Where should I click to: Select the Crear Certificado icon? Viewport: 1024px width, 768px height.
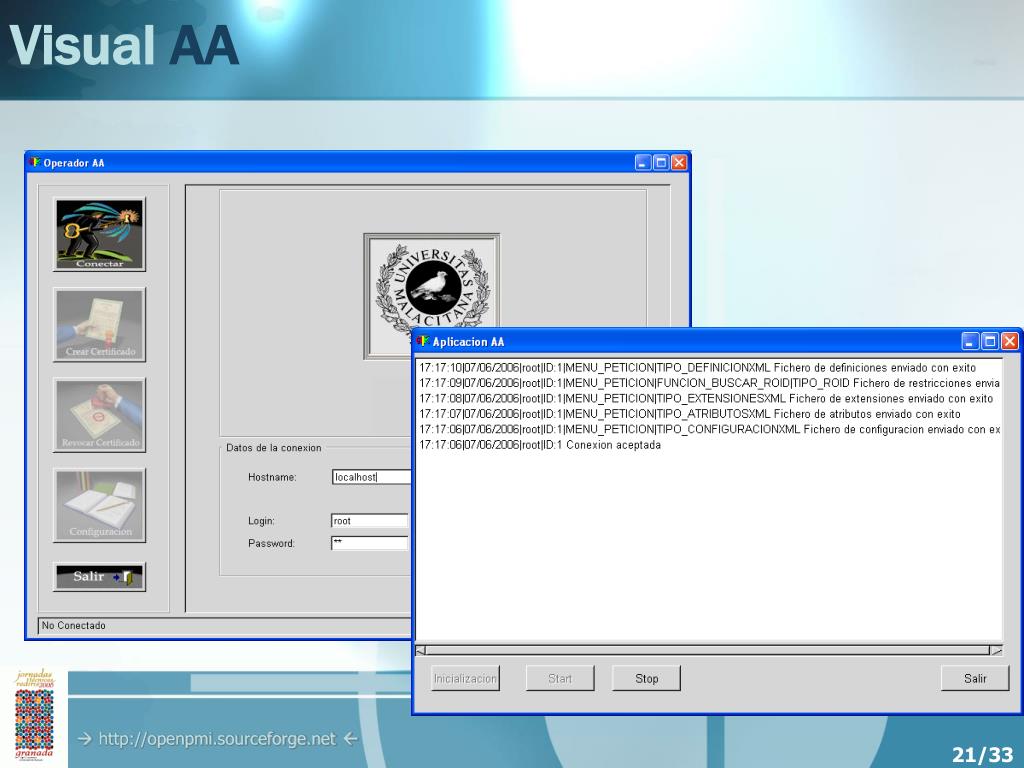coord(99,325)
